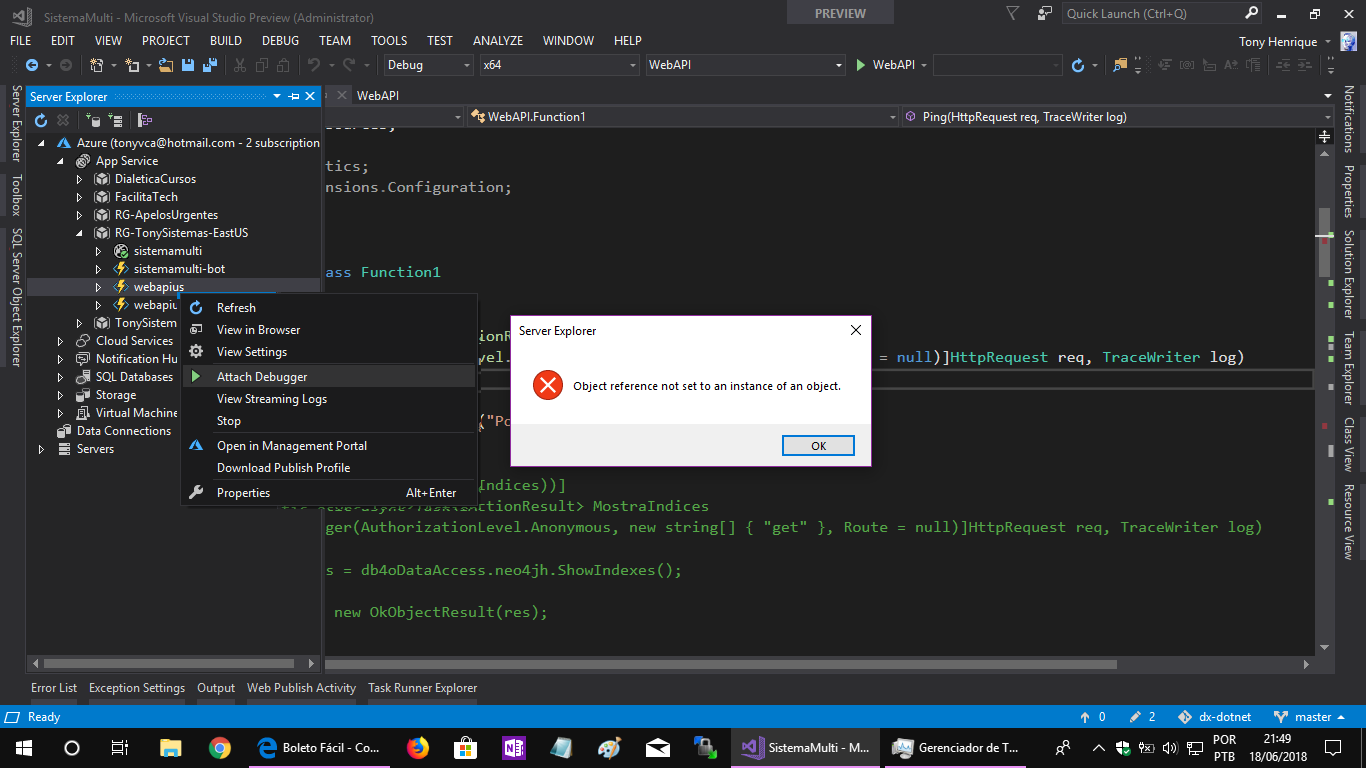Expand the Cloud Services node
Viewport: 1366px width, 768px height.
click(59, 340)
